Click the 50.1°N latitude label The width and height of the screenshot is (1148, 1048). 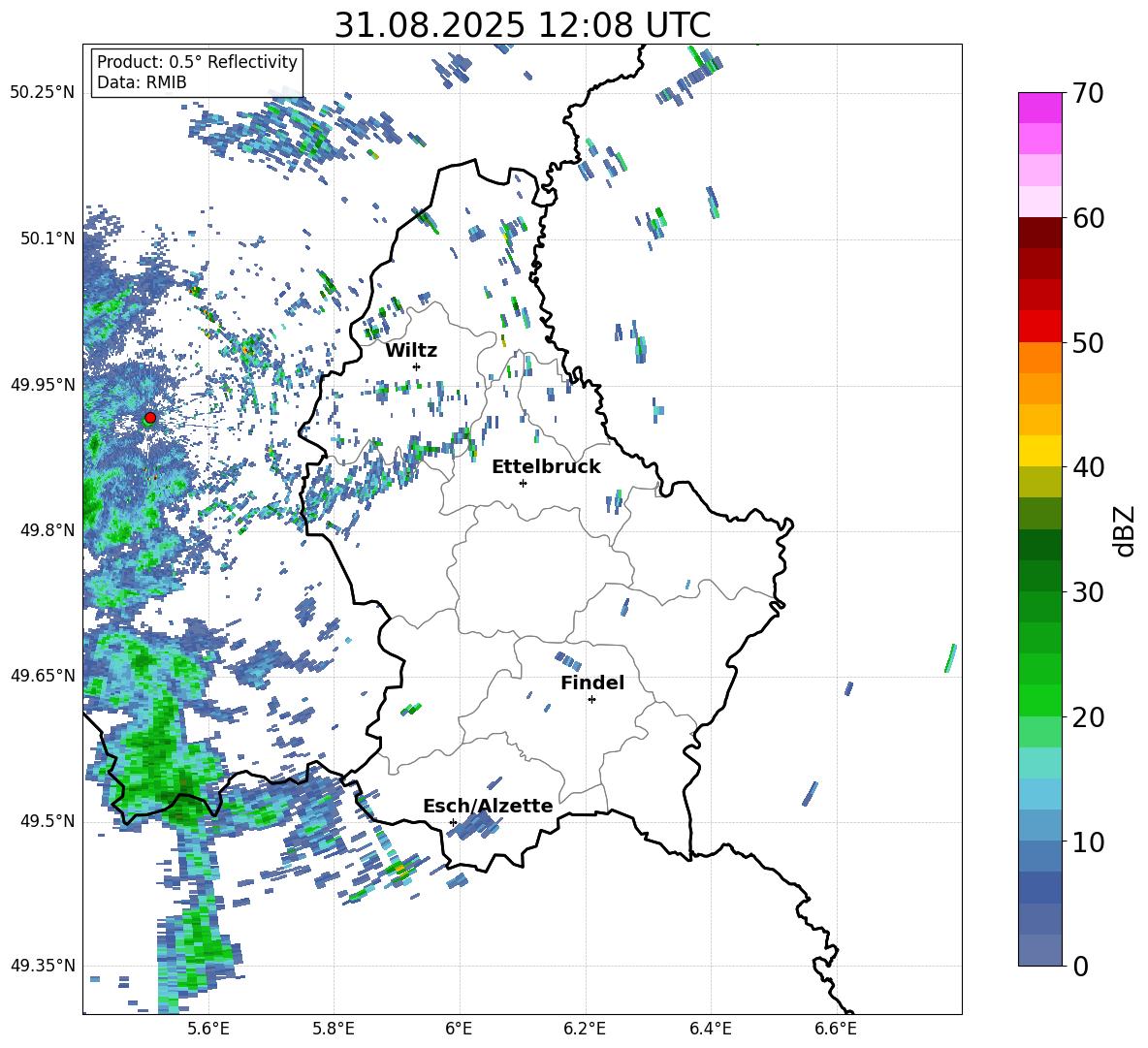point(47,238)
